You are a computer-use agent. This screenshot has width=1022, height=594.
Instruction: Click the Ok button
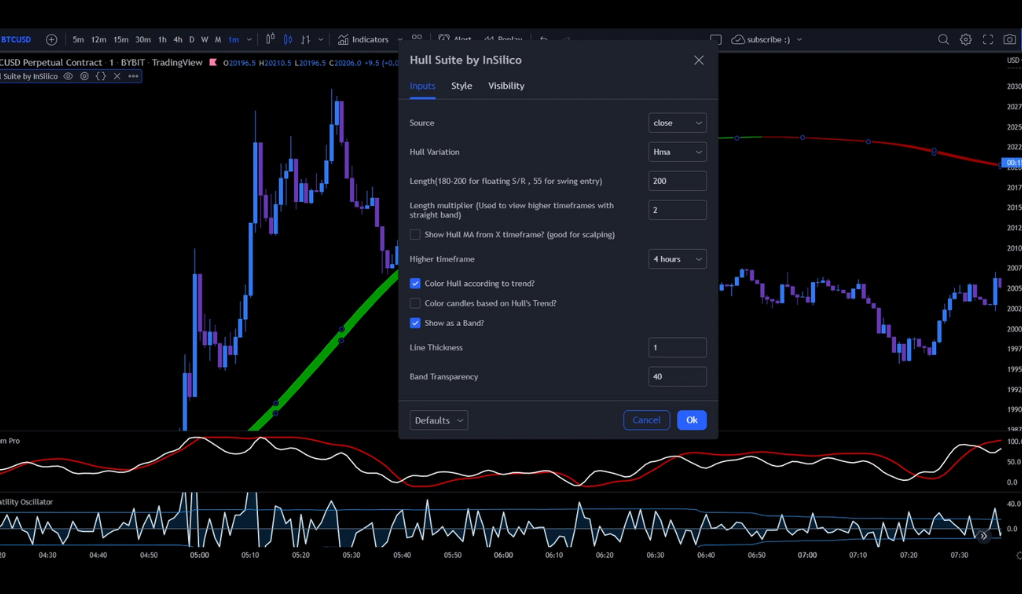click(692, 421)
